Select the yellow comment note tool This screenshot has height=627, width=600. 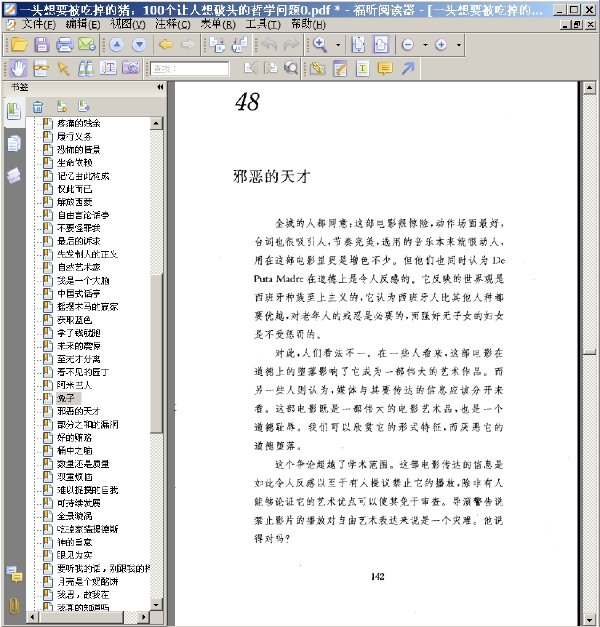[385, 69]
